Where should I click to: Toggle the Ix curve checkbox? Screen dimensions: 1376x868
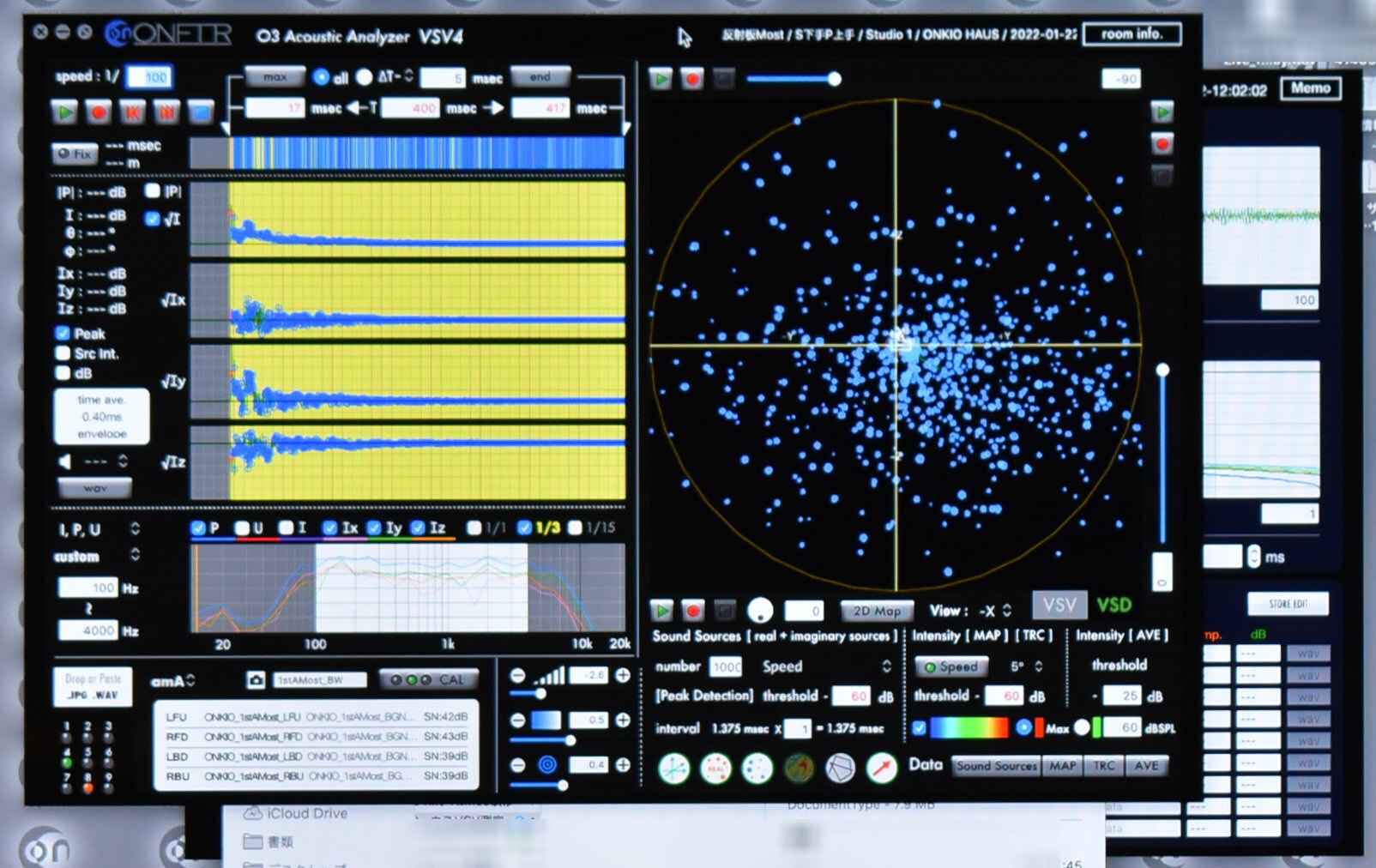(329, 527)
